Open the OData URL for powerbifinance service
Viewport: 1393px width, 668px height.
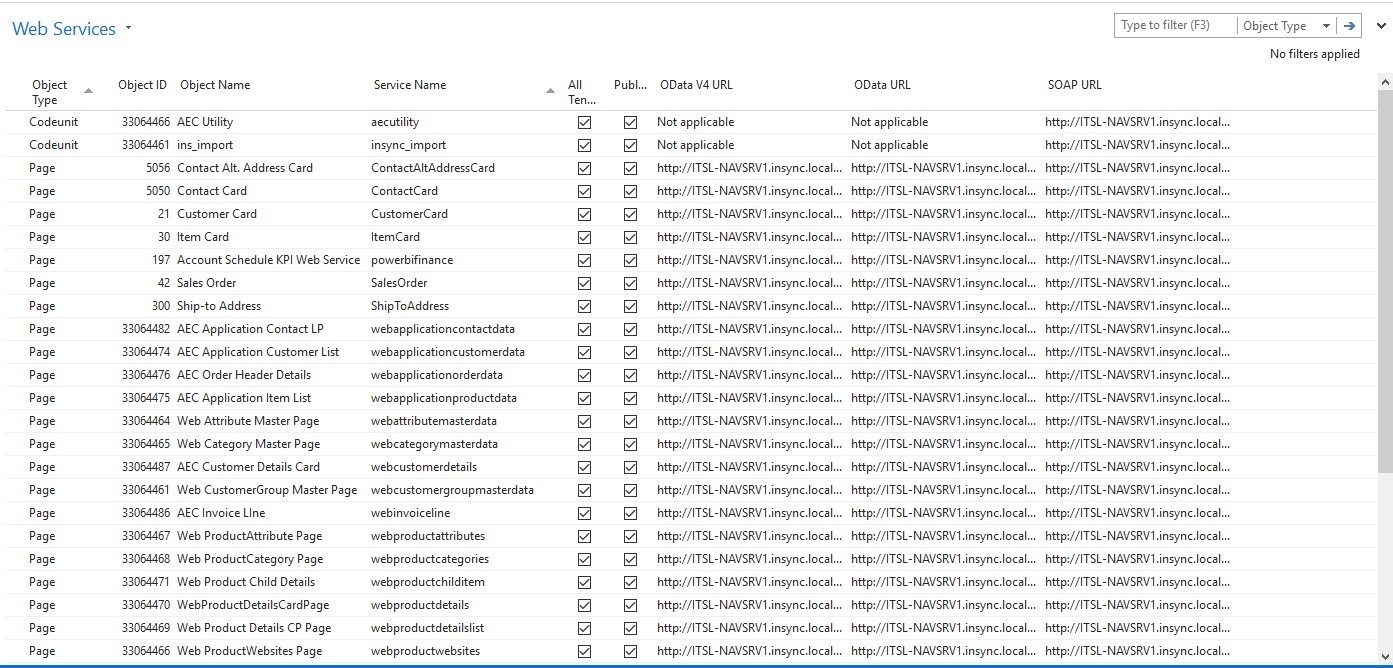coord(941,260)
